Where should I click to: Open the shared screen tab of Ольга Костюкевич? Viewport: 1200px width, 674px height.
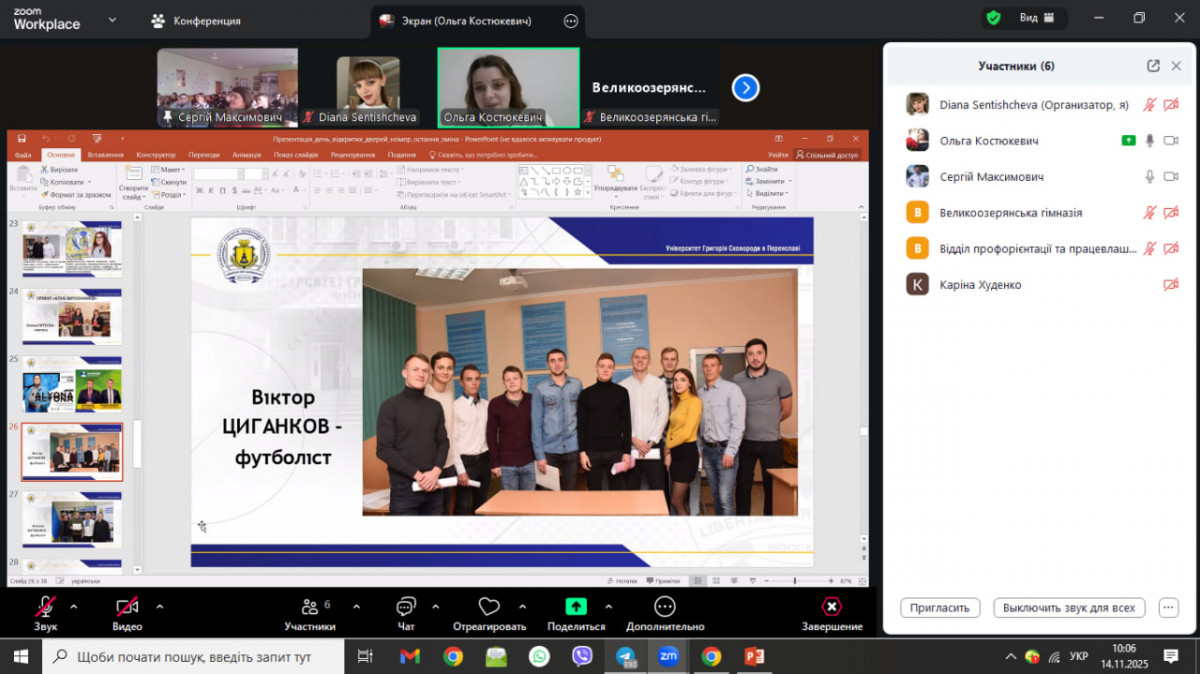point(466,20)
